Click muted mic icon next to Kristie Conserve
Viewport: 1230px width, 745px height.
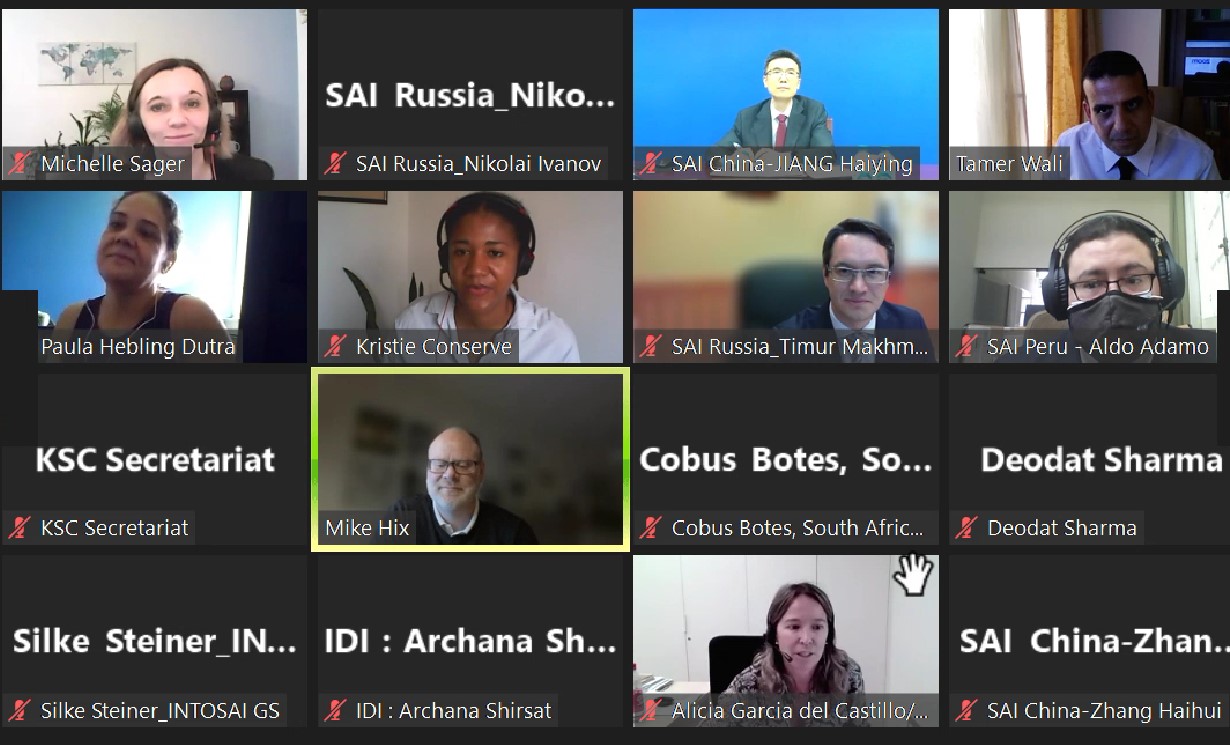tap(335, 347)
